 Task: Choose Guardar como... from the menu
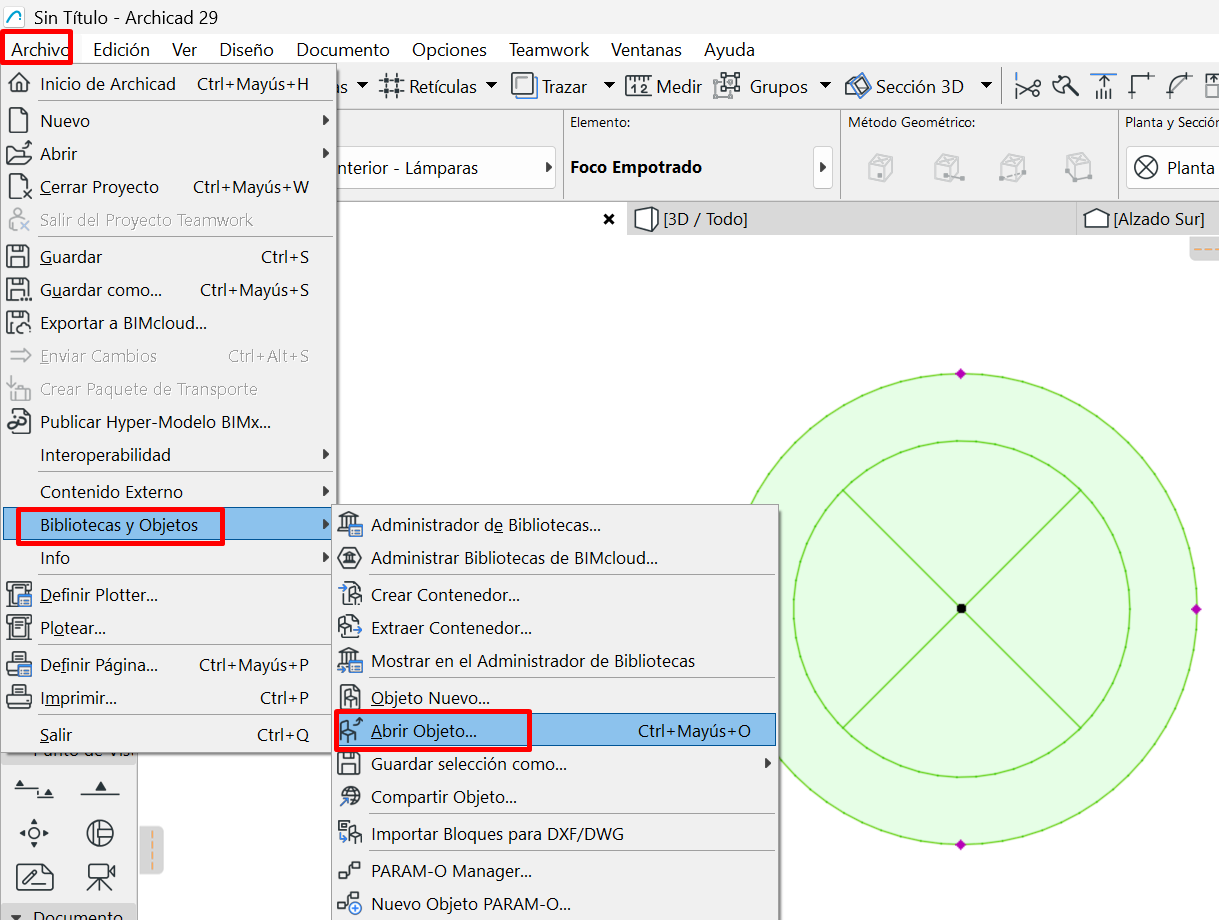pos(100,290)
